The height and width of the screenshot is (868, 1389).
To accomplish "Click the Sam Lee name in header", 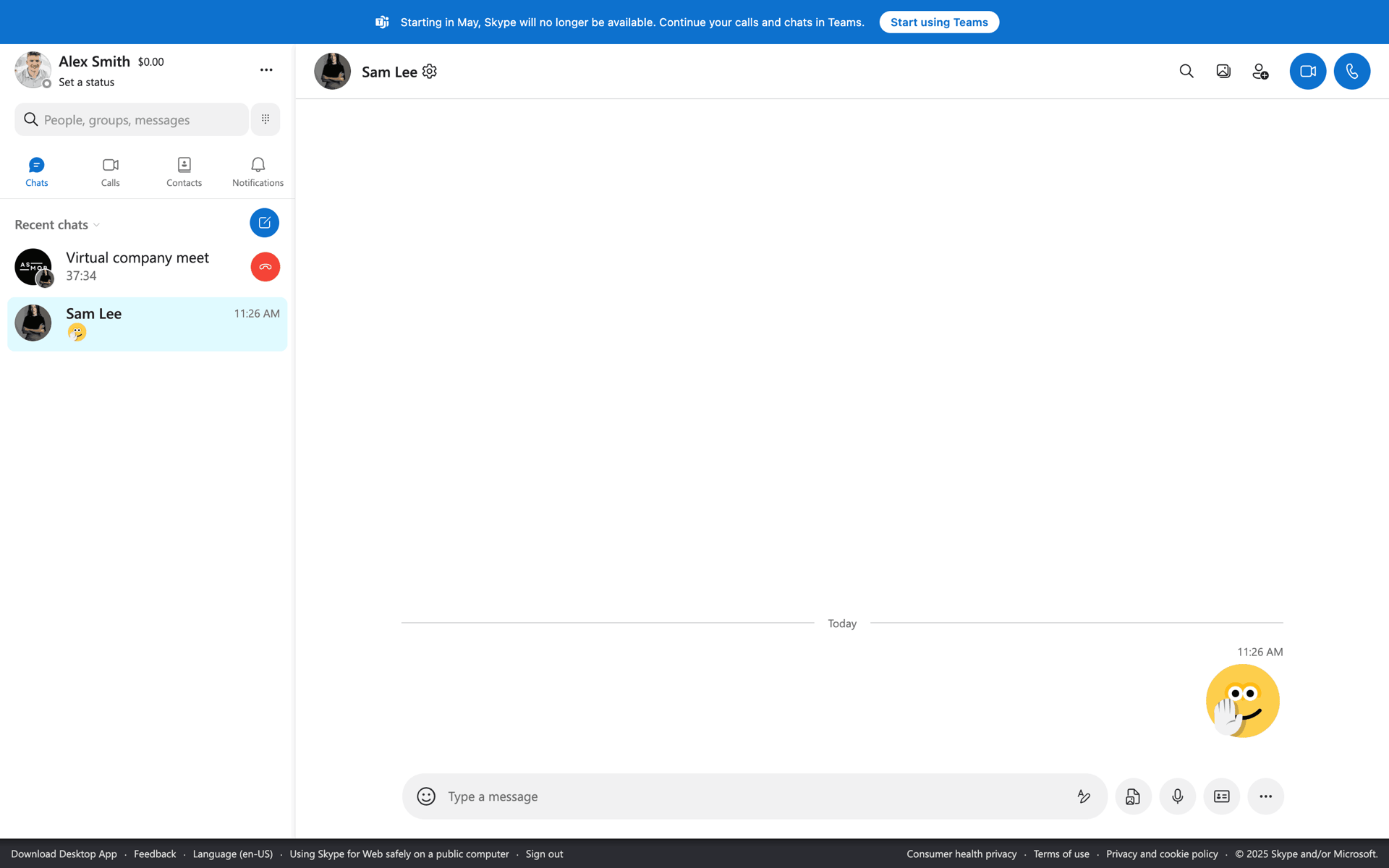I will coord(389,72).
